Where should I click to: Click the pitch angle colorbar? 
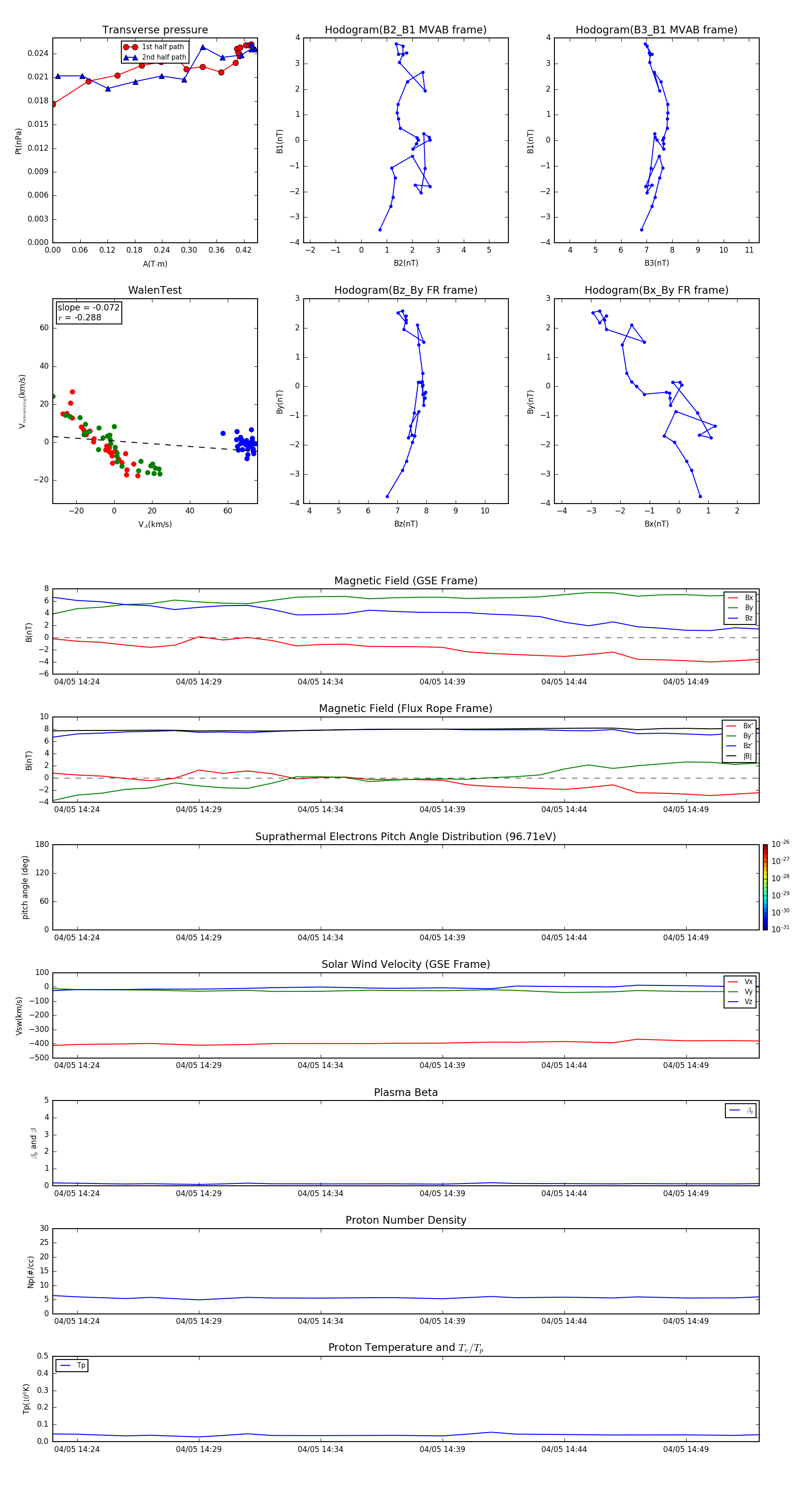765,887
